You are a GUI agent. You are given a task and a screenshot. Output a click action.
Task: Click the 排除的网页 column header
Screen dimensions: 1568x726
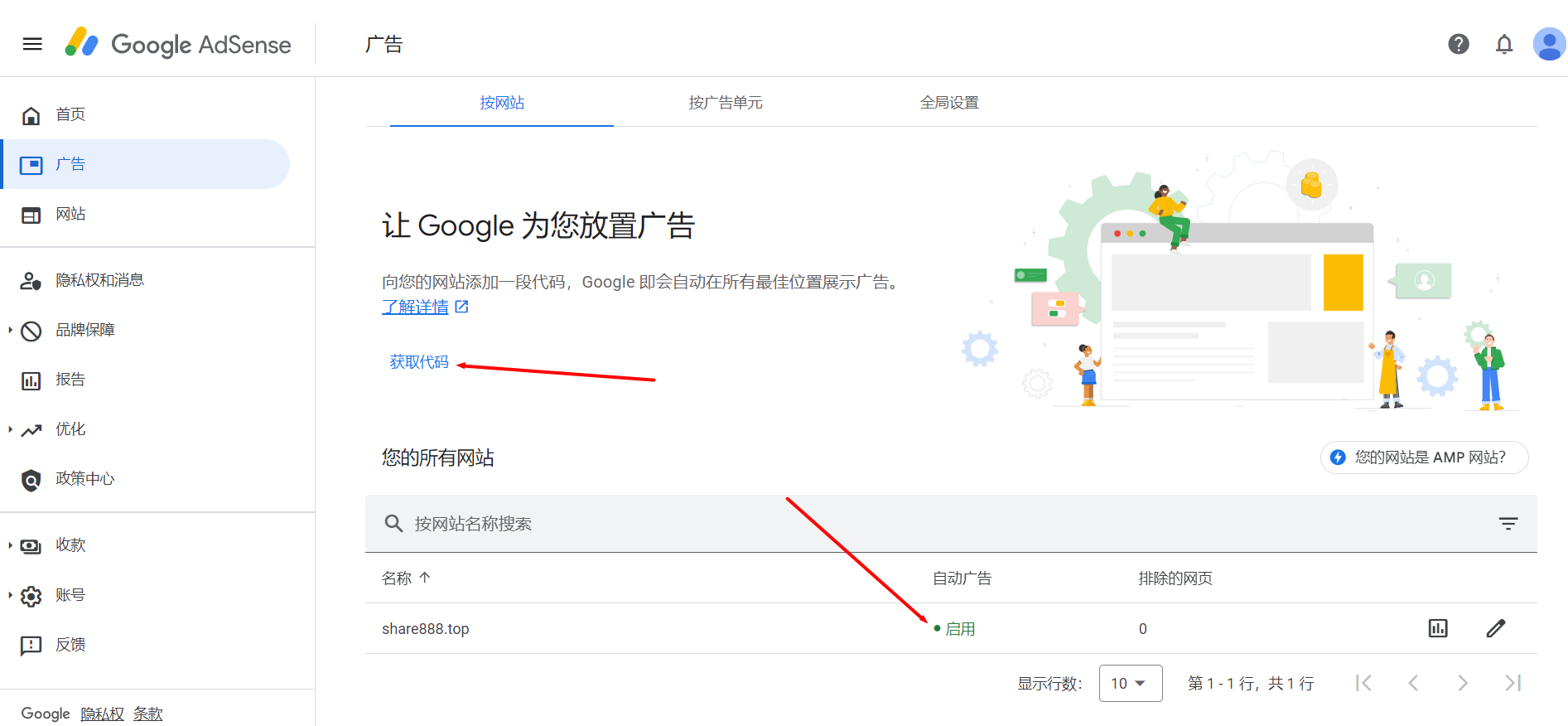[1175, 578]
